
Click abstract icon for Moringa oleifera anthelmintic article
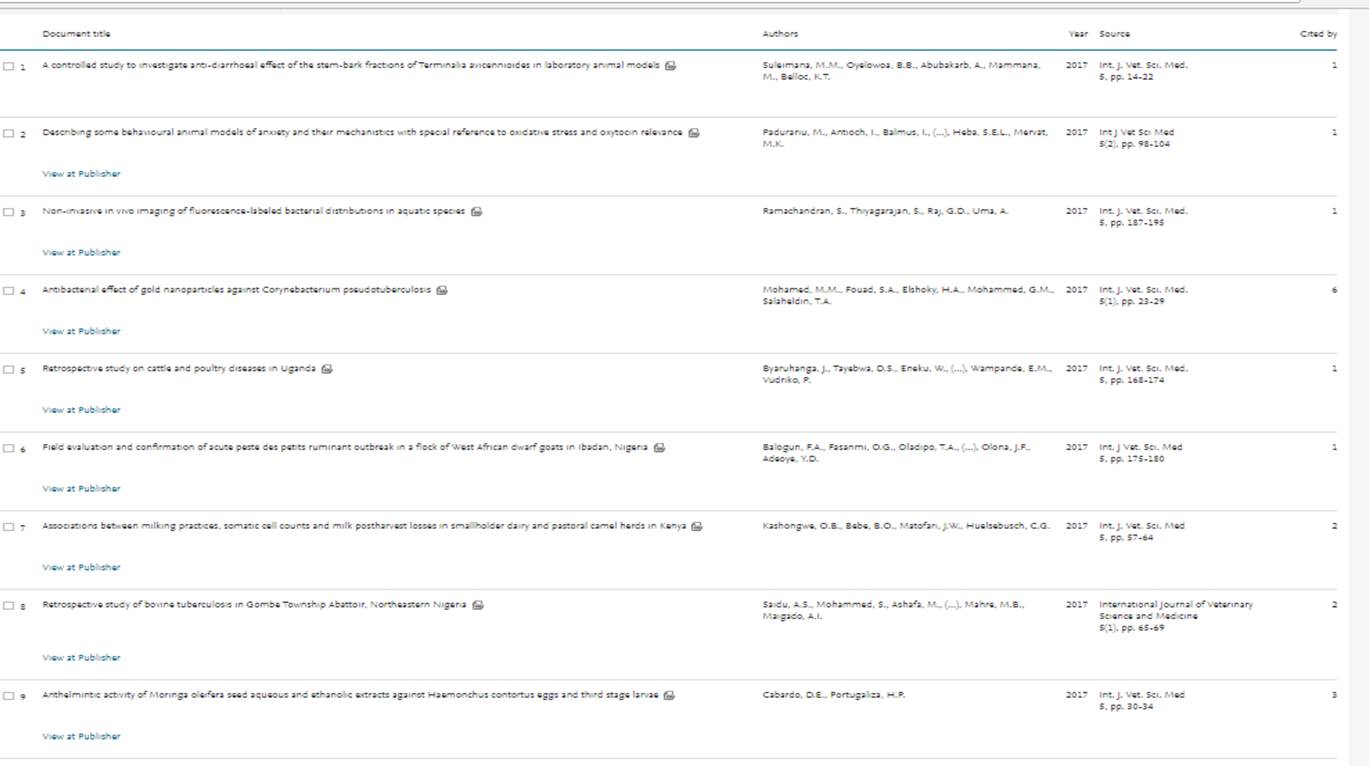670,695
